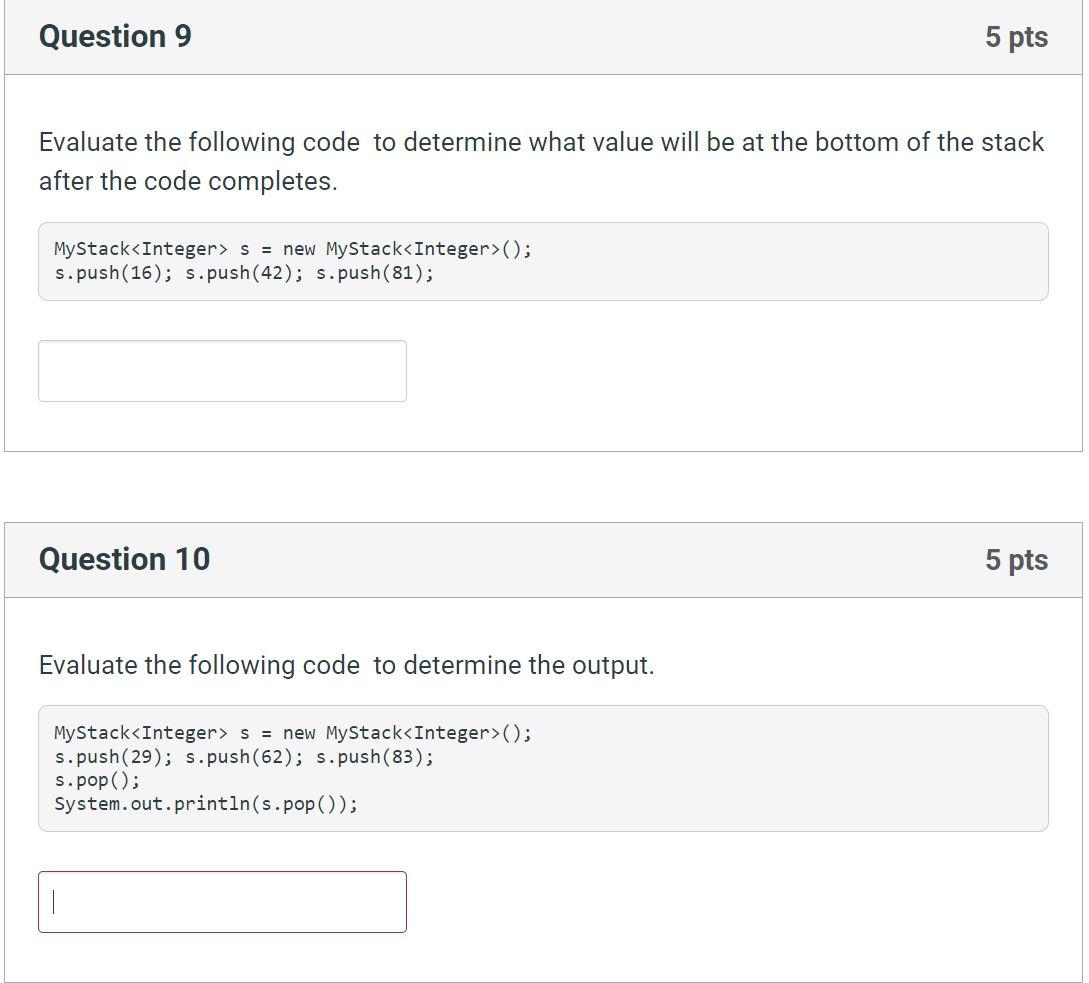Click the 'Evaluate the following code to determine the output.' text
The width and height of the screenshot is (1089, 983).
pyautogui.click(x=347, y=666)
